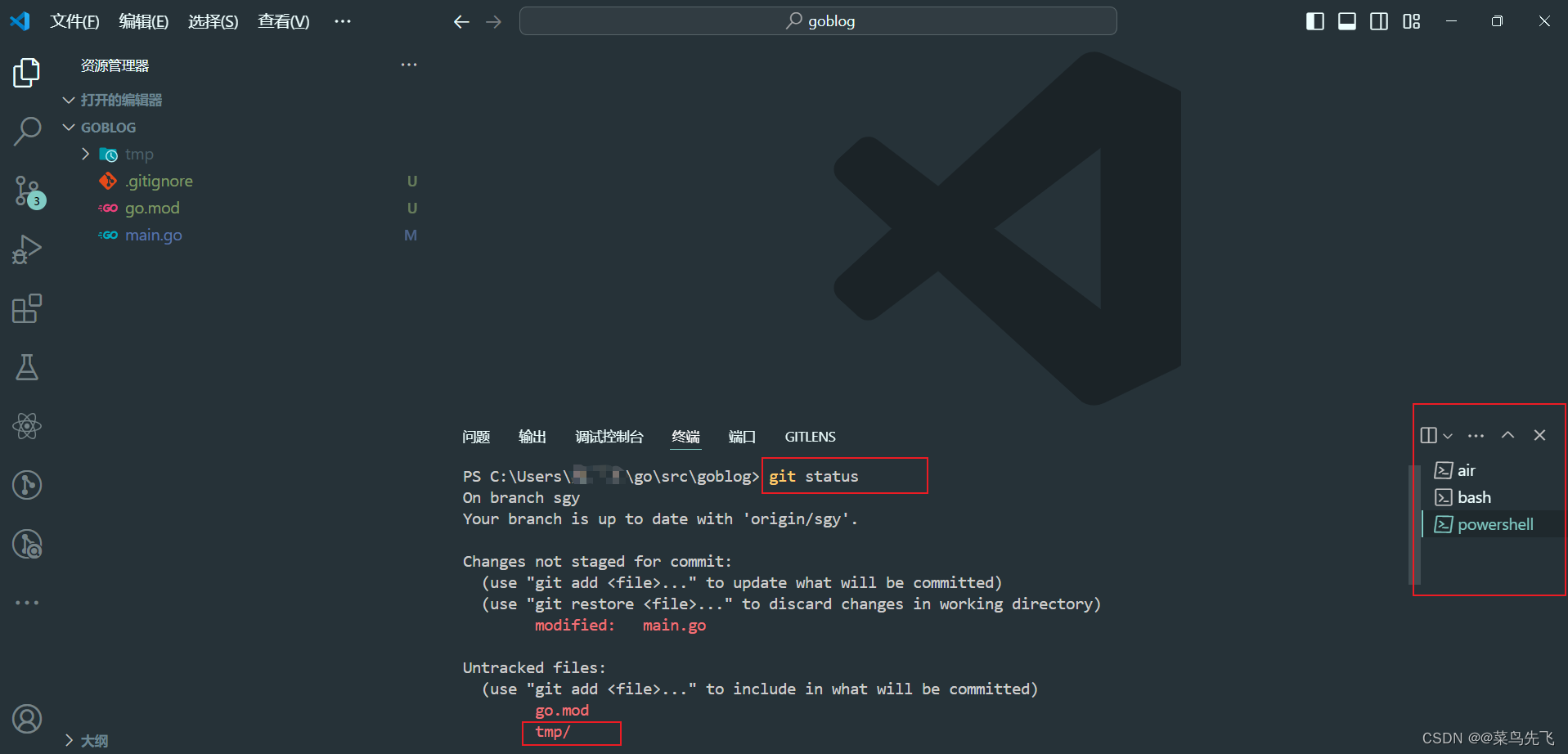Open the Extensions view
This screenshot has height=754, width=1568.
pos(26,308)
